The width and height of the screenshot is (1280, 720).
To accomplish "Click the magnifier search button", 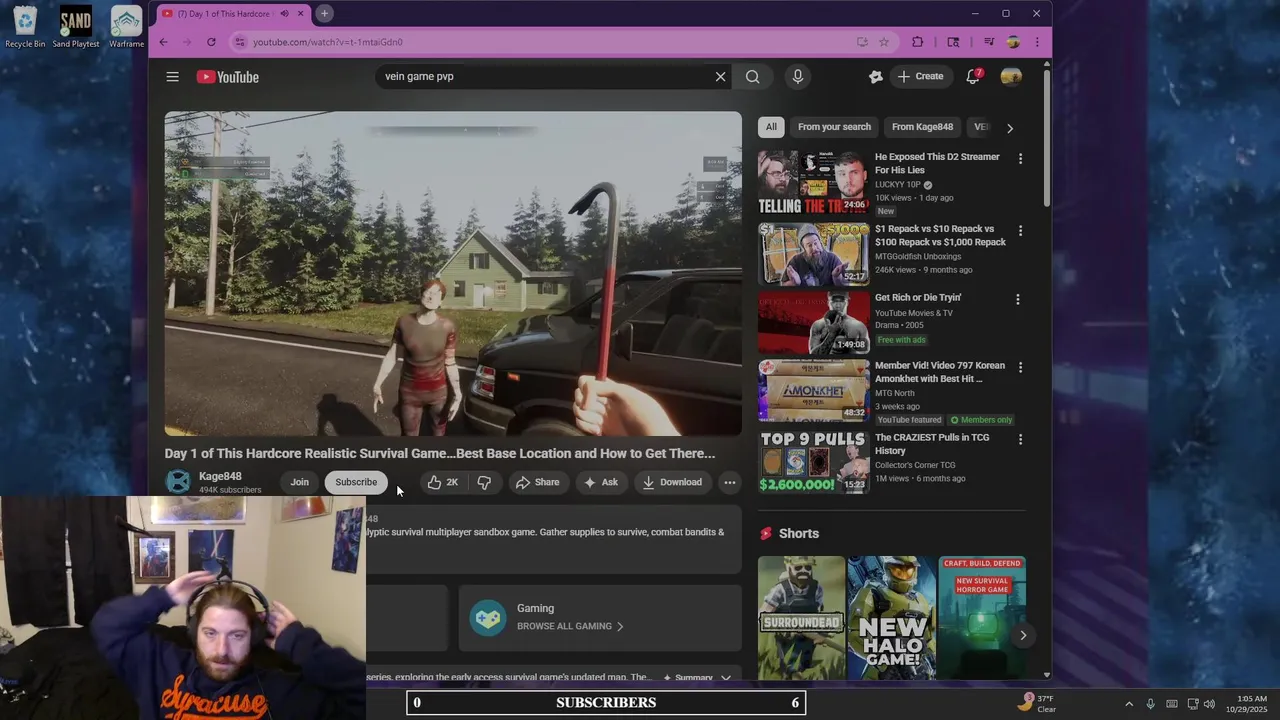I will pos(752,76).
